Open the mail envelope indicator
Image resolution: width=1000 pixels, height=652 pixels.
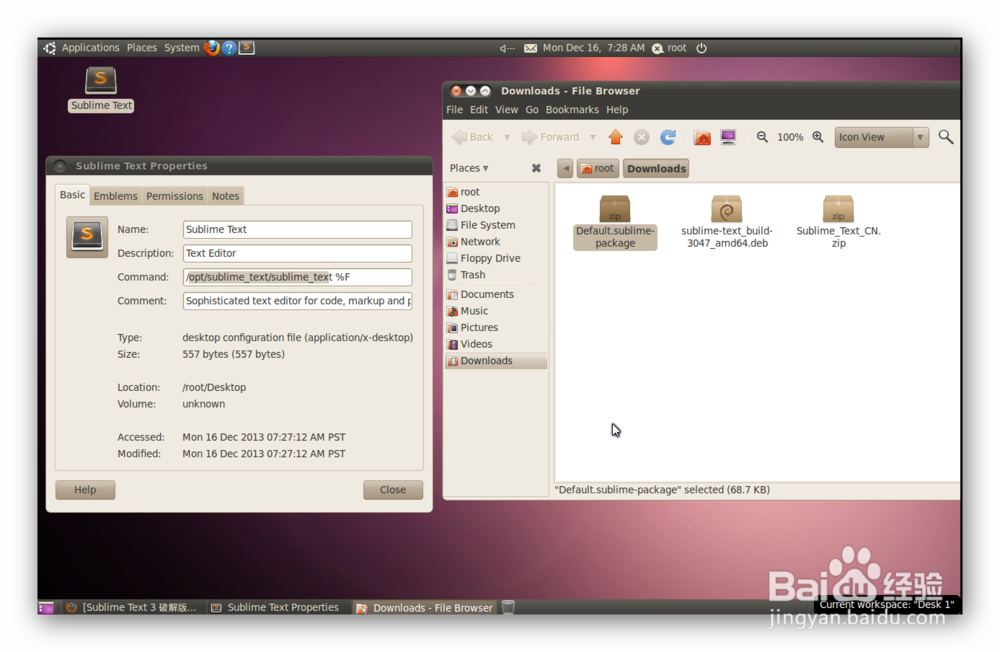point(530,48)
